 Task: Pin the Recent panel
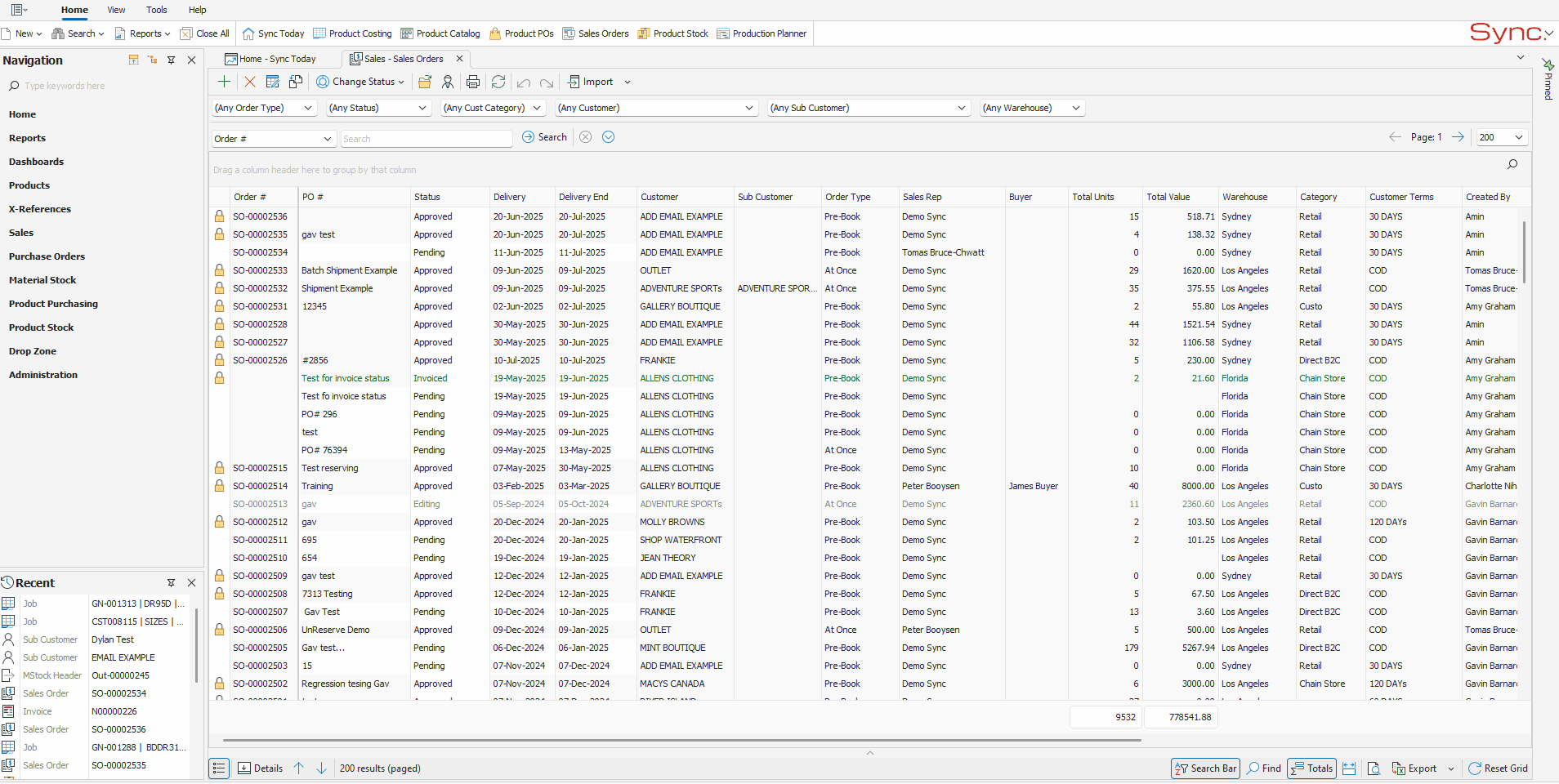coord(172,583)
